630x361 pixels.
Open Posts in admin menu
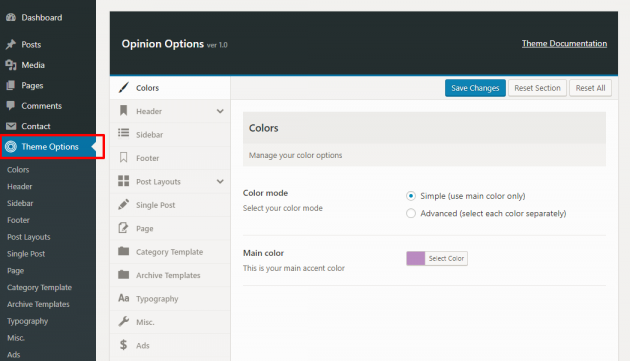(x=48, y=44)
